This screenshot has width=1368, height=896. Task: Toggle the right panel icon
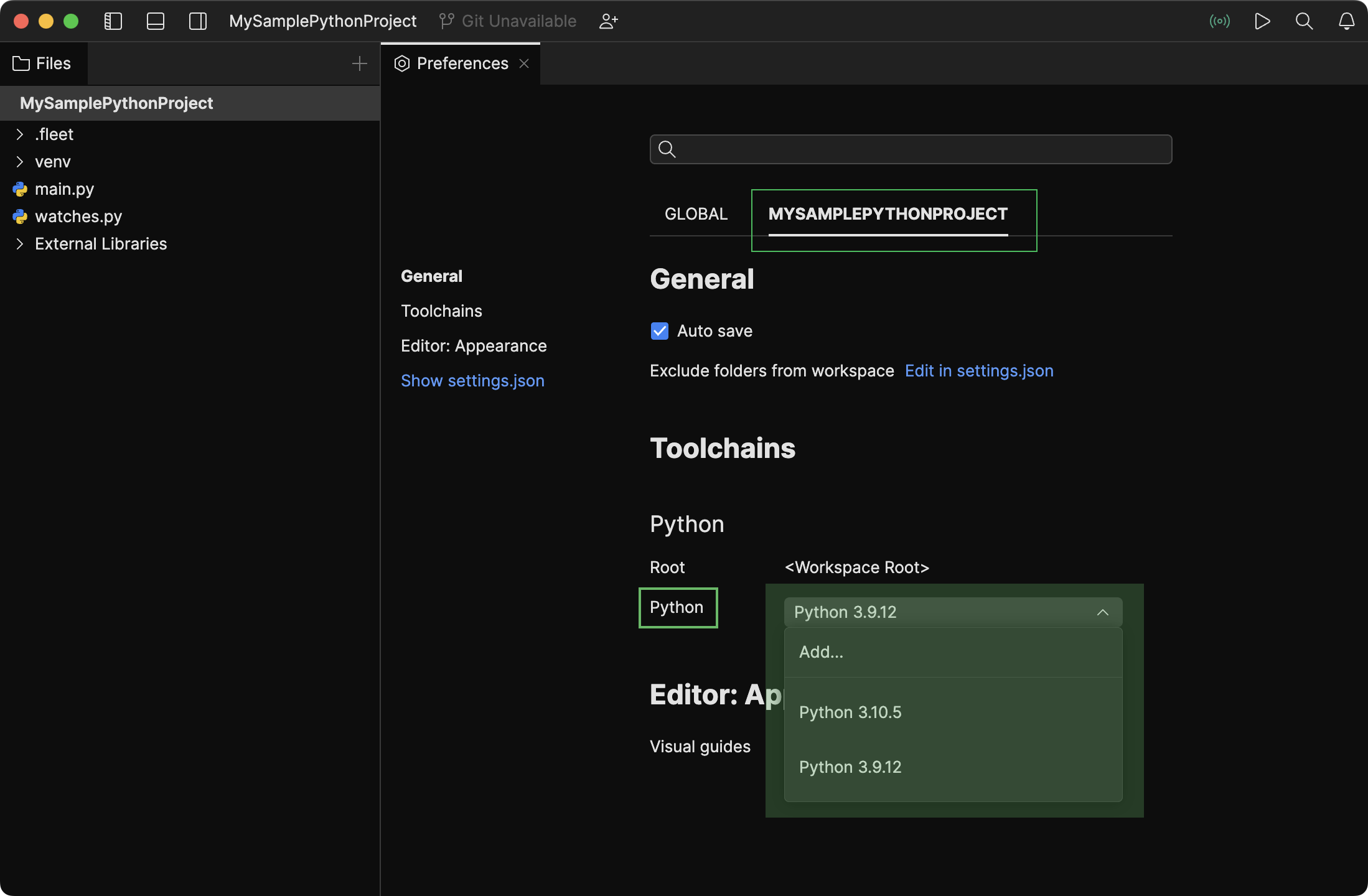(x=197, y=21)
